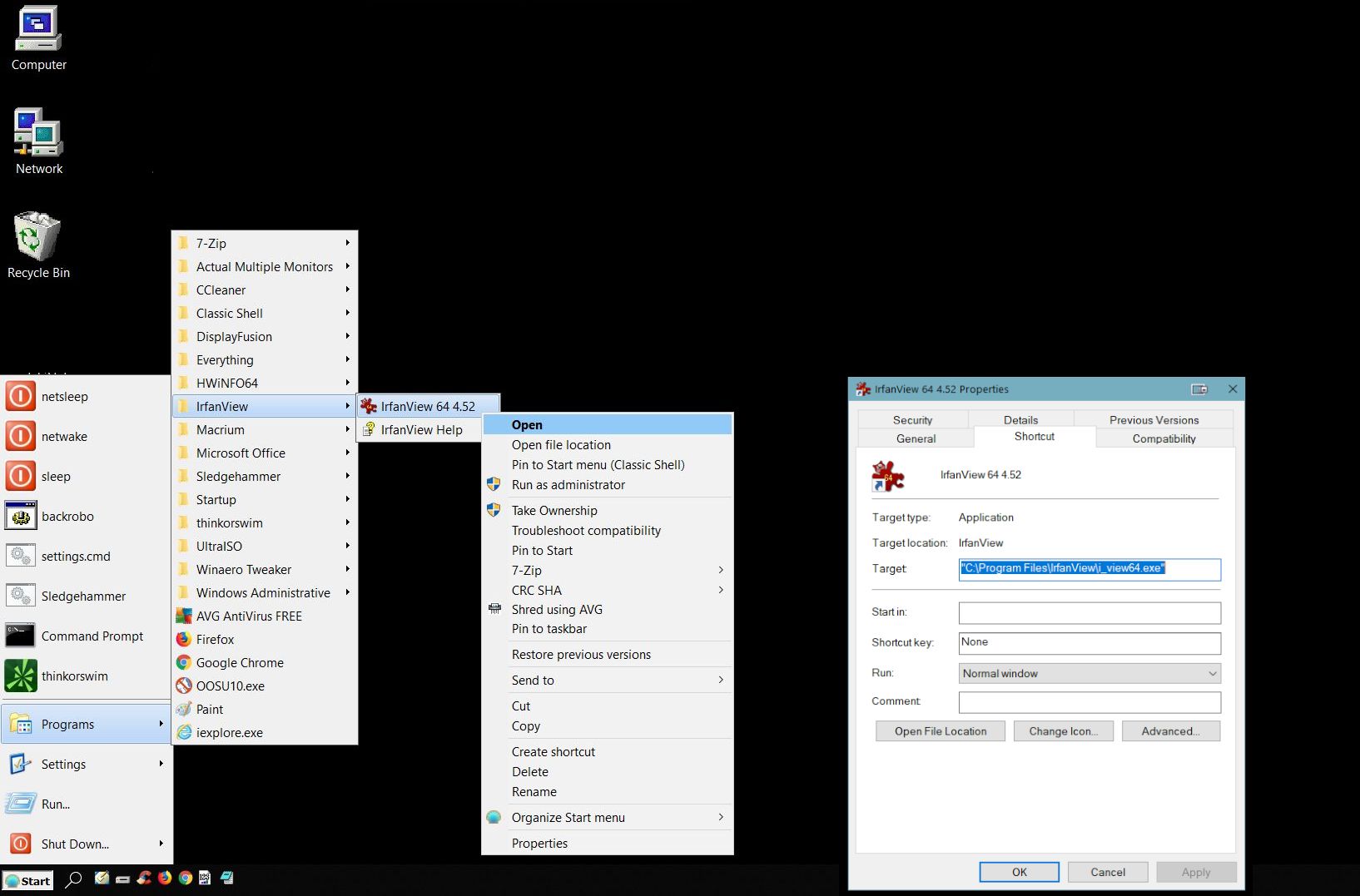The height and width of the screenshot is (896, 1360).
Task: Open the Run window type dropdown
Action: [x=1089, y=673]
